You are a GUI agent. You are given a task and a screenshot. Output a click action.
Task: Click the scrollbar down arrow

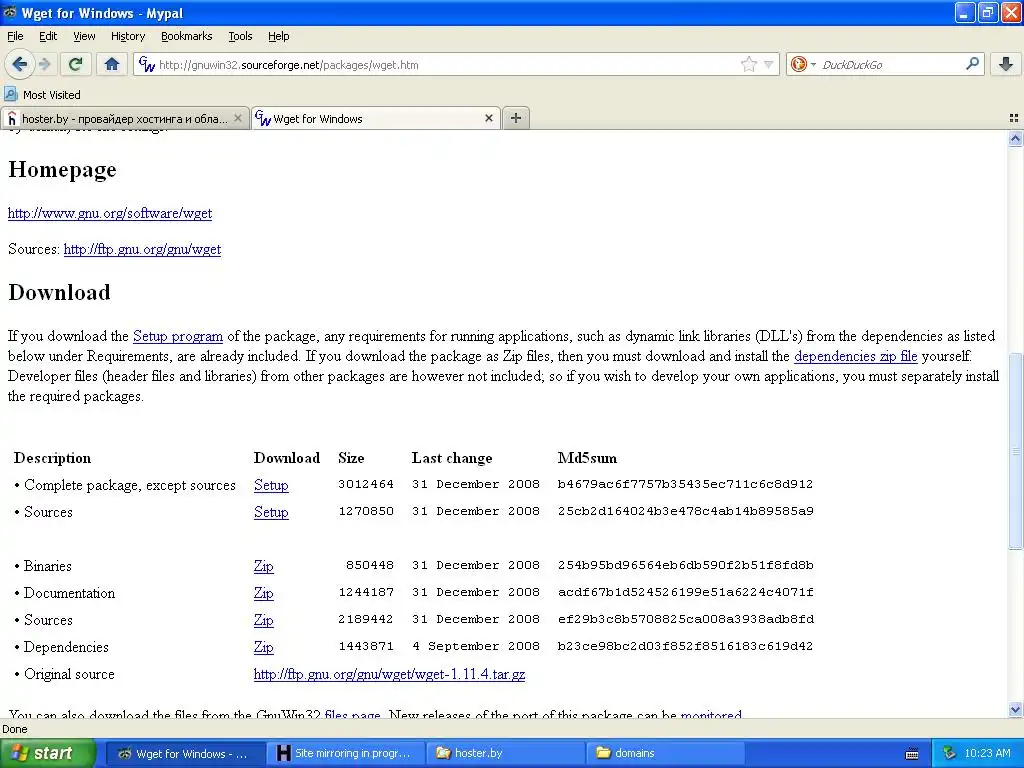(x=1015, y=709)
